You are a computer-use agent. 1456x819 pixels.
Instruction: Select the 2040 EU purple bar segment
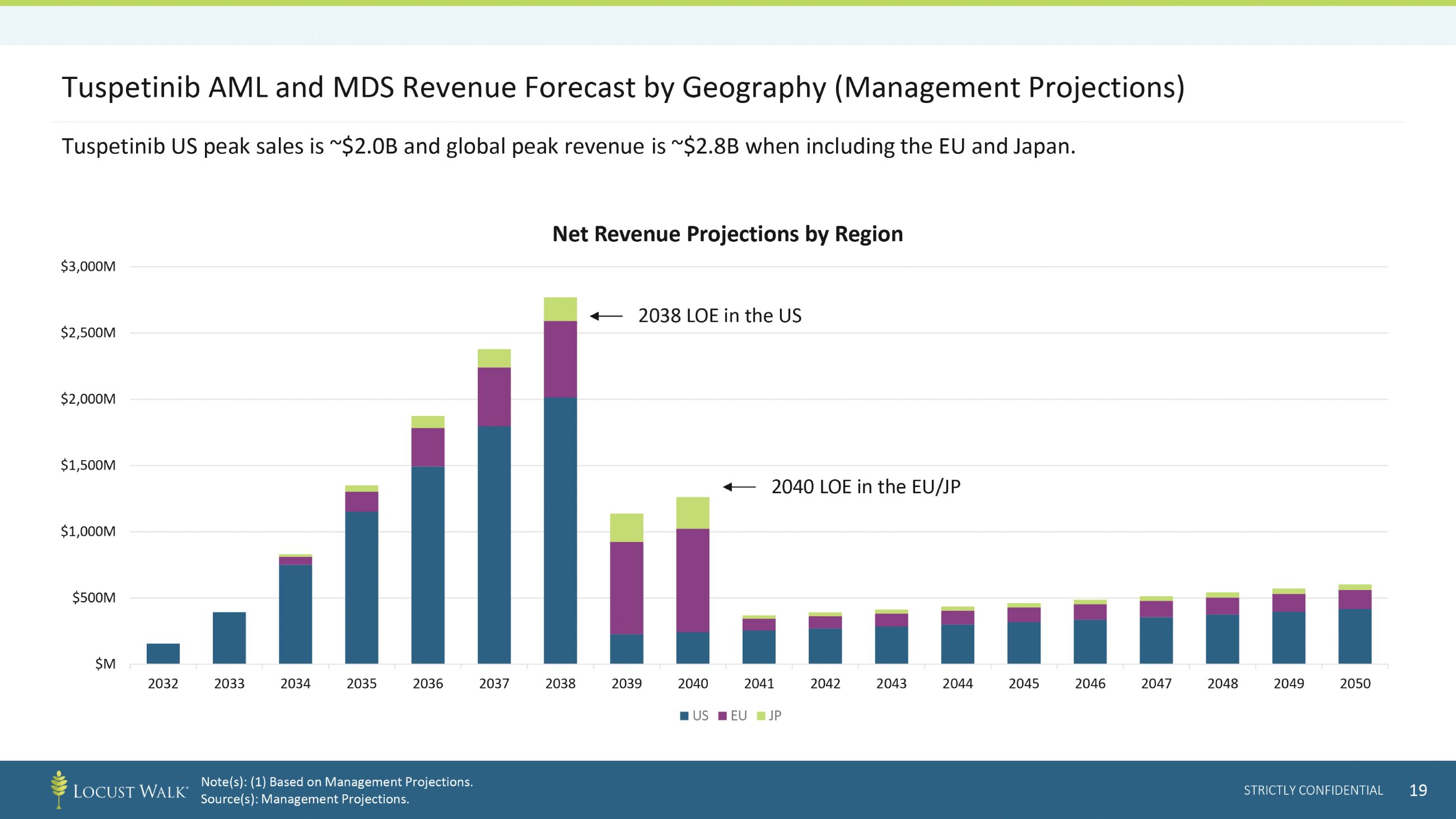pyautogui.click(x=692, y=580)
